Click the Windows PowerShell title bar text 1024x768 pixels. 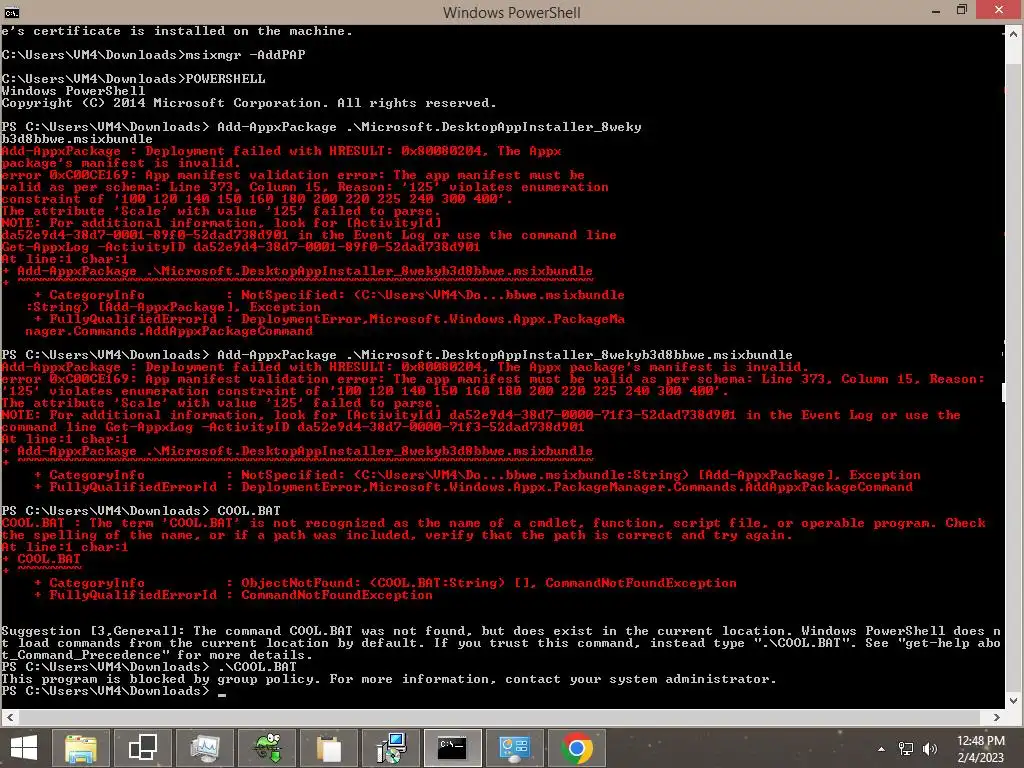click(x=511, y=12)
